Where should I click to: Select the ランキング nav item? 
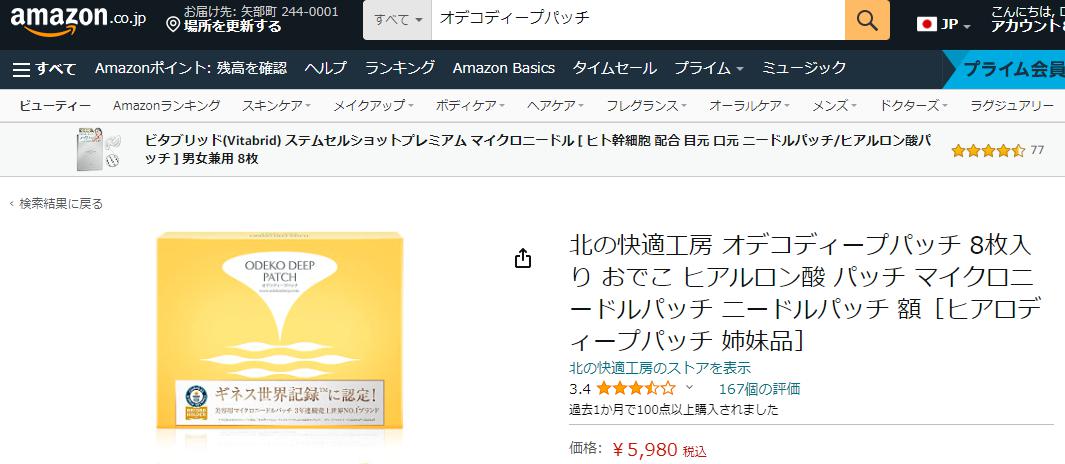click(399, 68)
